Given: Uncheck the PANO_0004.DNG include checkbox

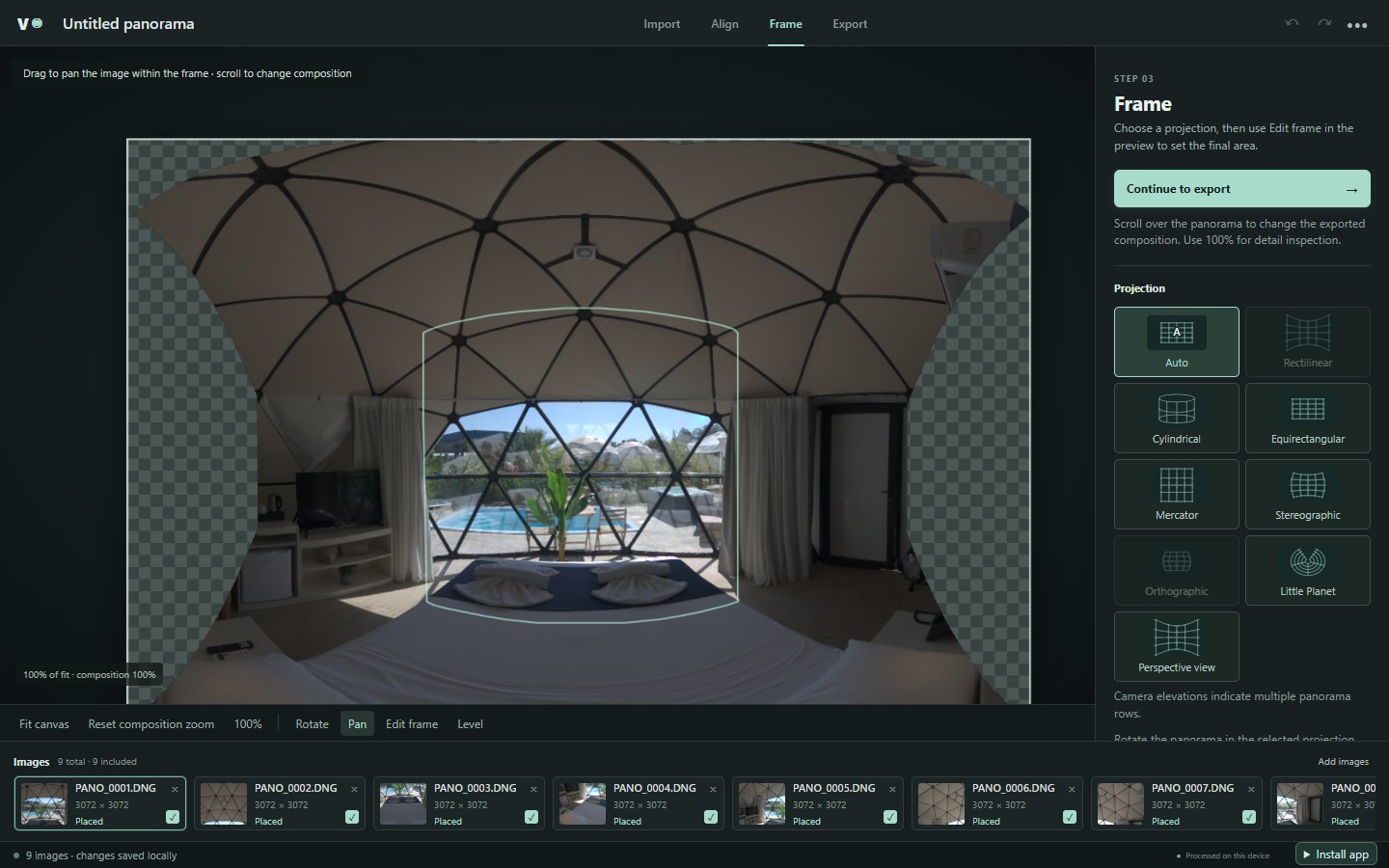Looking at the screenshot, I should click(x=711, y=817).
